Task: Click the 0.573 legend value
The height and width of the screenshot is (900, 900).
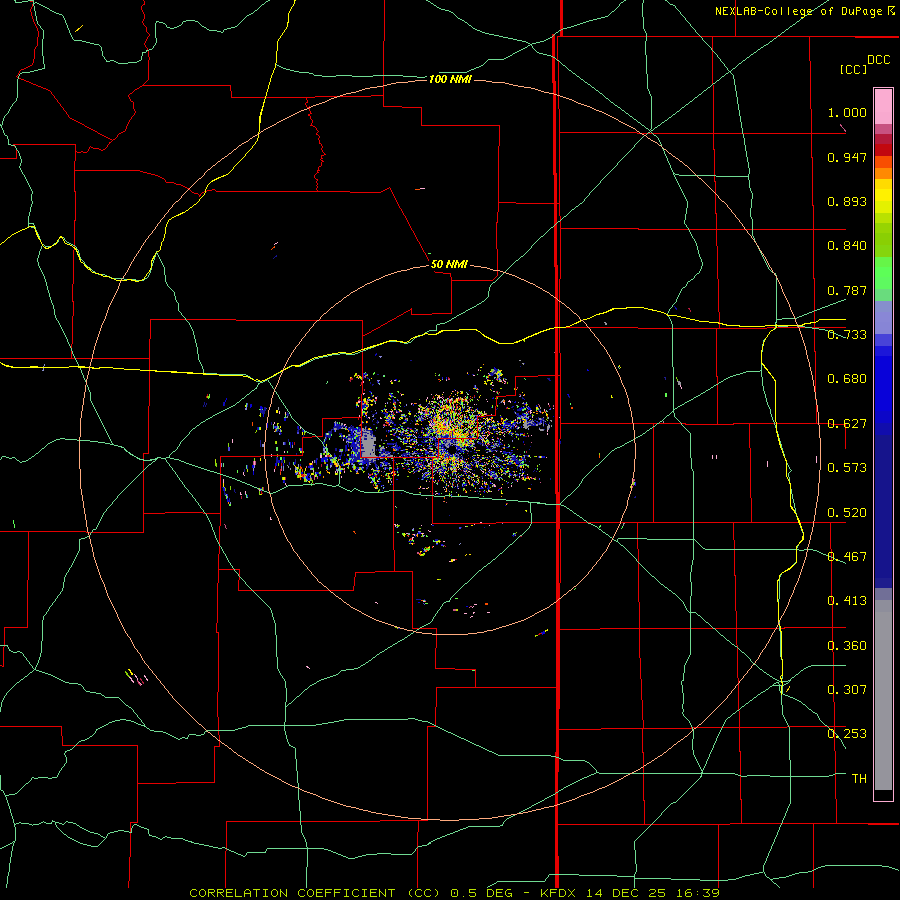Action: (x=847, y=468)
